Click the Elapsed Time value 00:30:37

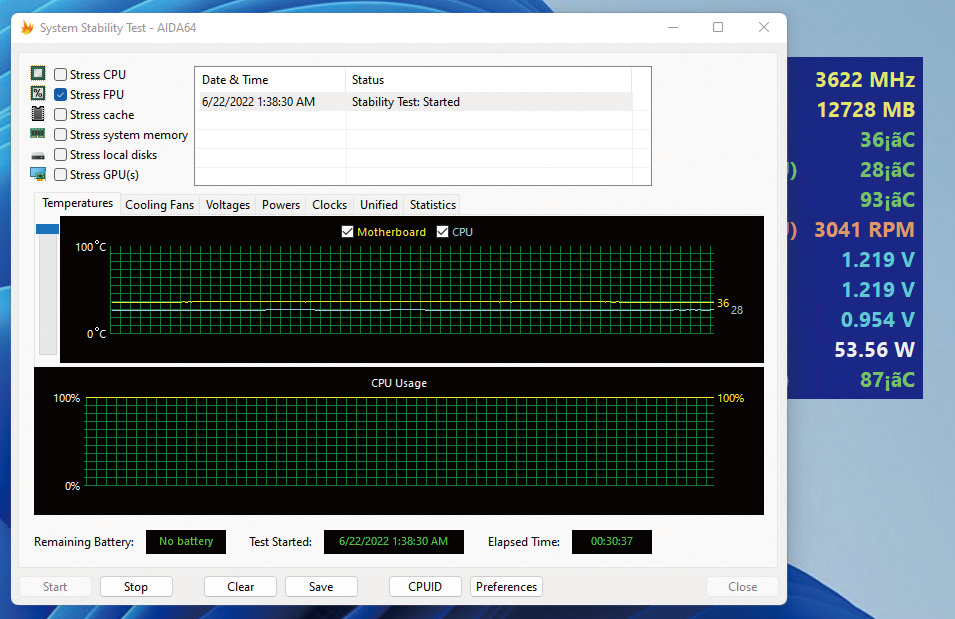[x=611, y=542]
